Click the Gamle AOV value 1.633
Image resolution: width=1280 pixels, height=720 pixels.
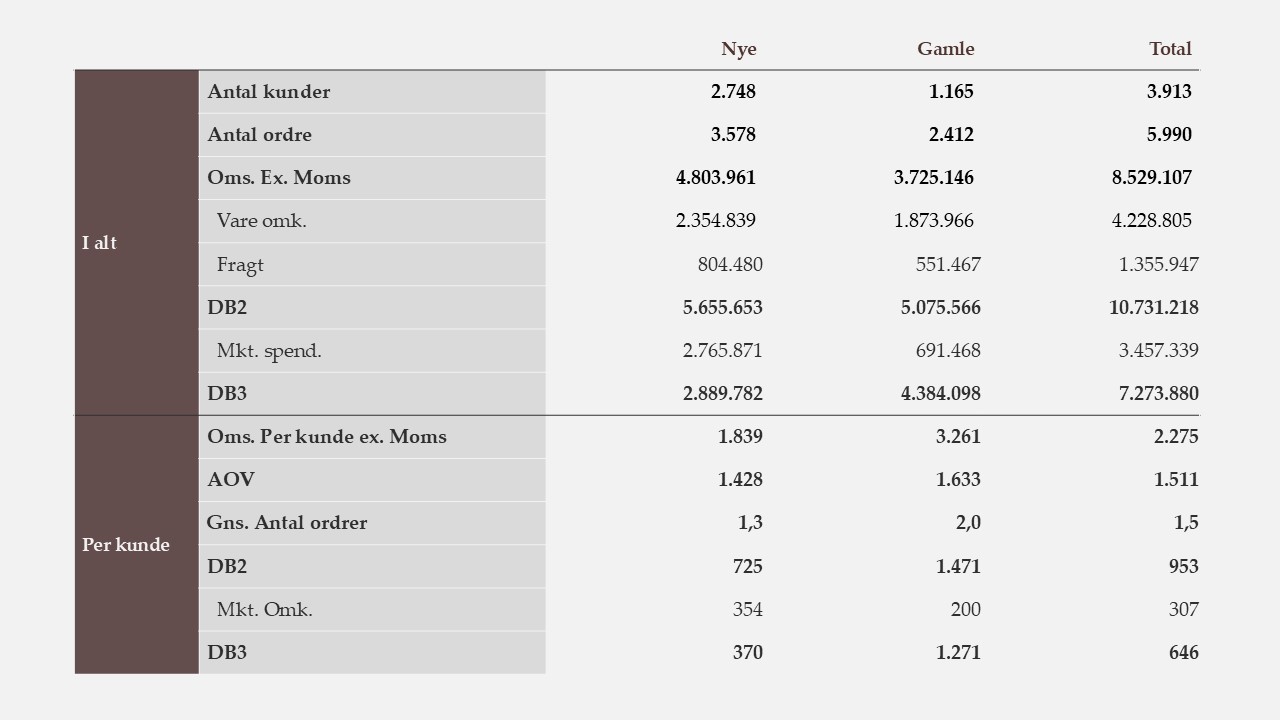coord(958,480)
